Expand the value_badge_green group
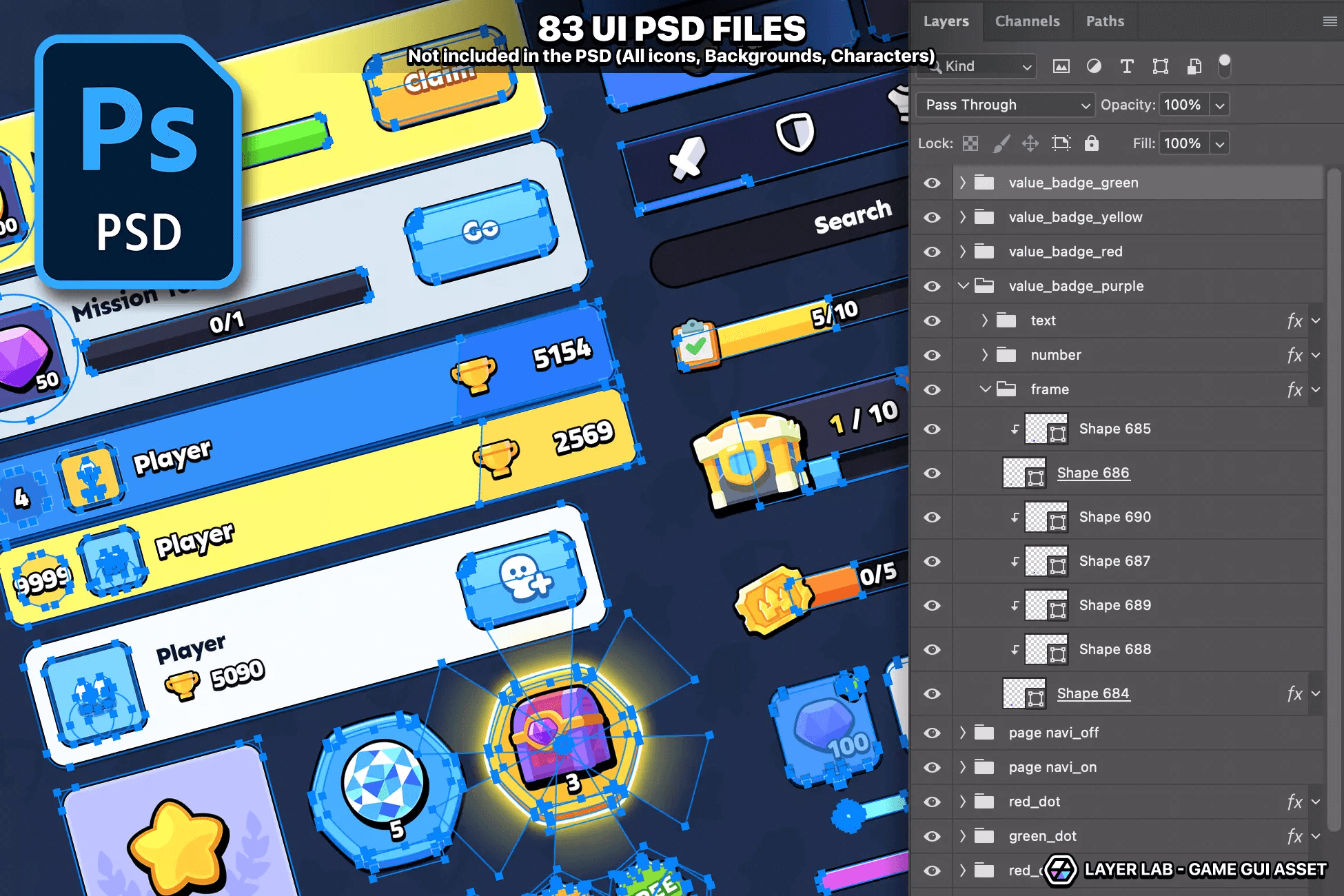1344x896 pixels. click(963, 183)
